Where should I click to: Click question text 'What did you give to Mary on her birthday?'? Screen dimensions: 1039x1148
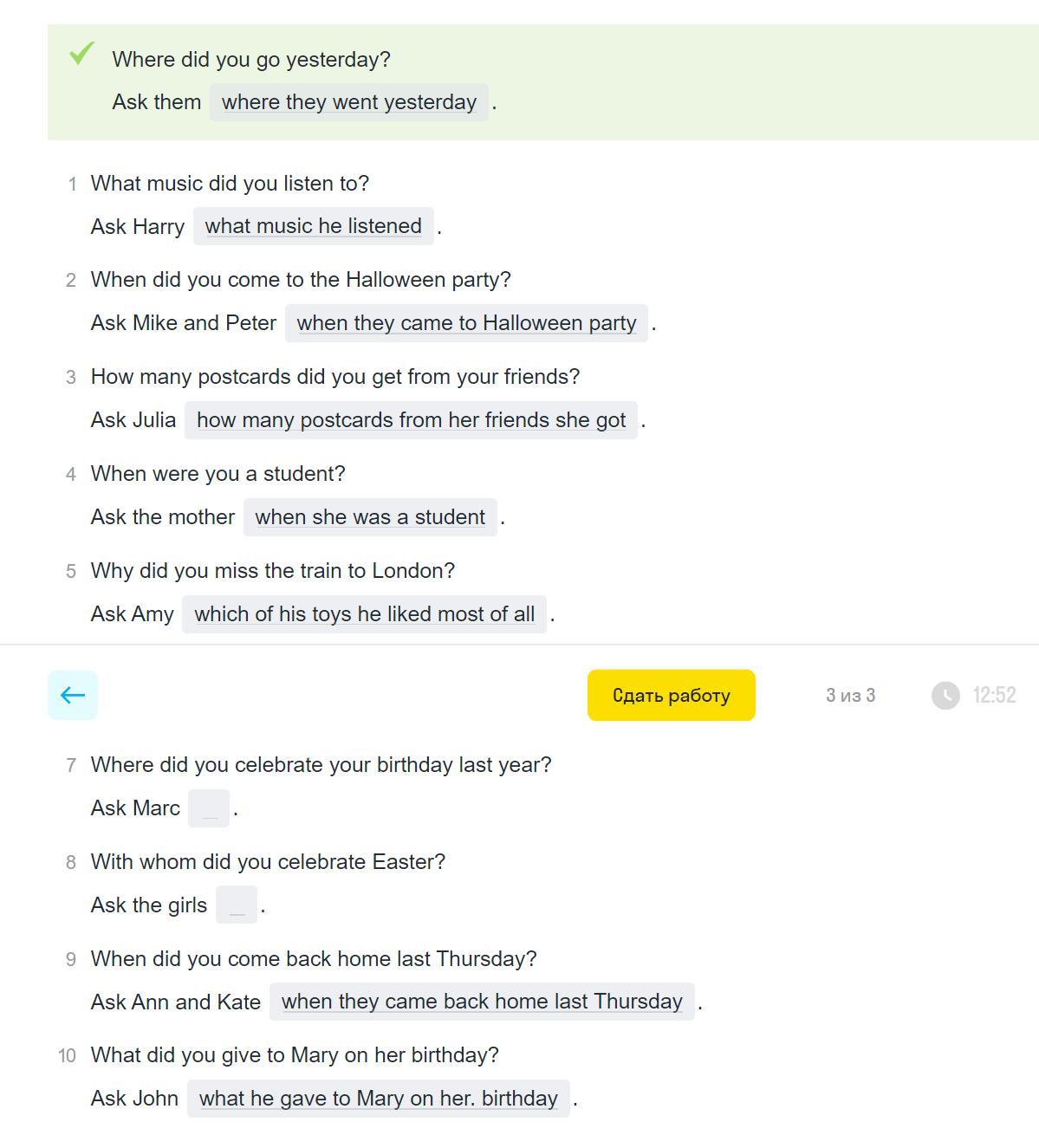point(295,1055)
